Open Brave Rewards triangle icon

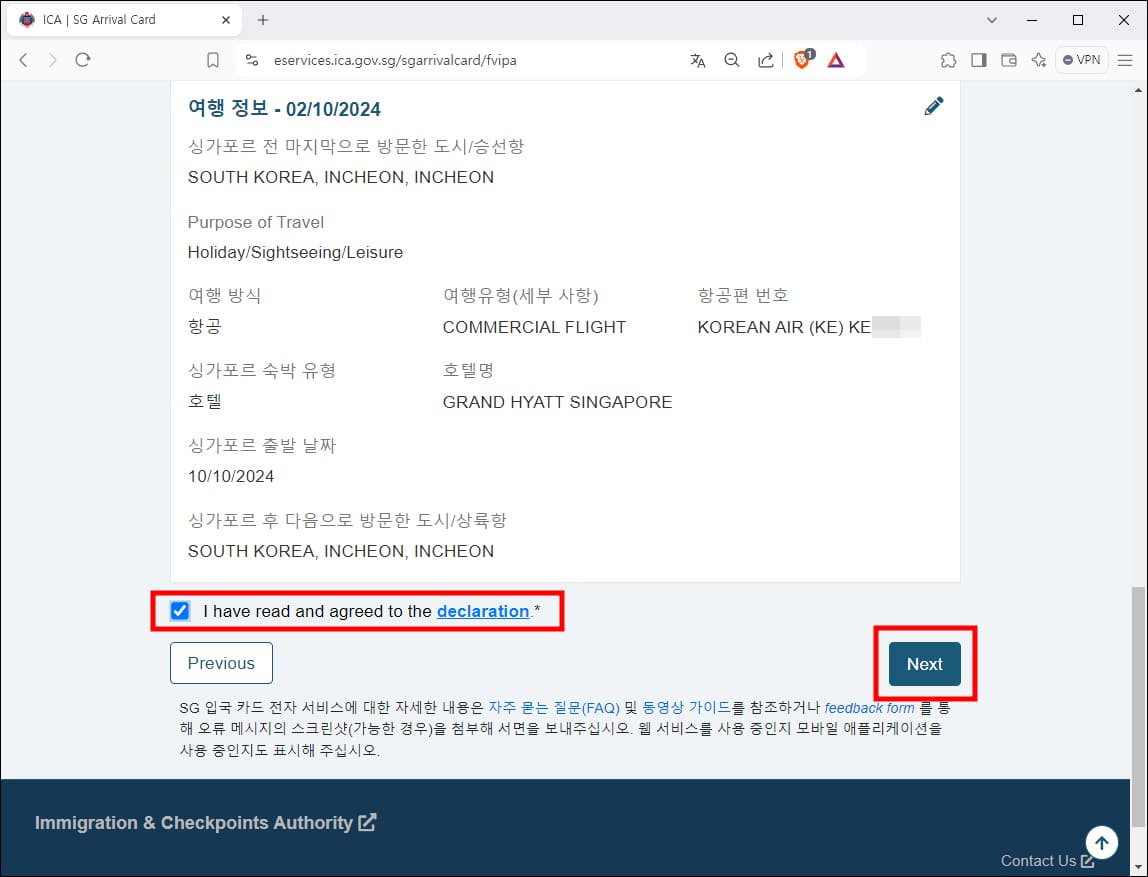836,59
